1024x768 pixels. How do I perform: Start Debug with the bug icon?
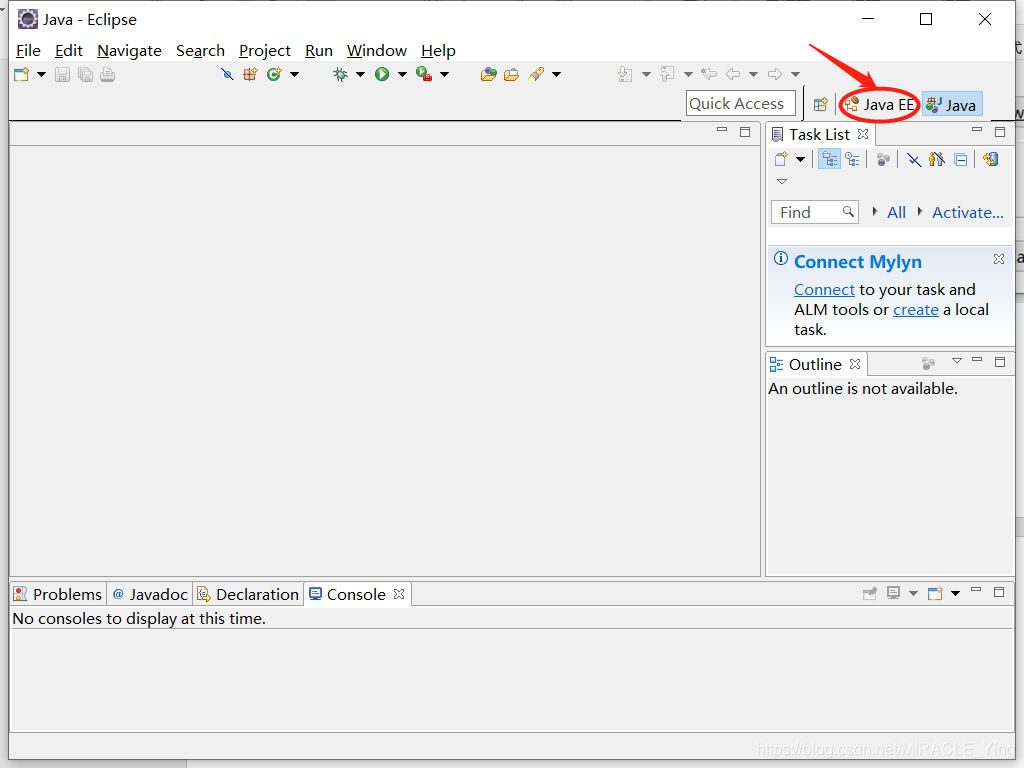click(x=340, y=74)
